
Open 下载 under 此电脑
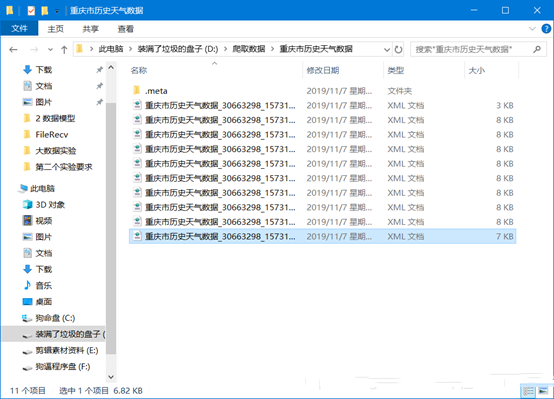(44, 269)
